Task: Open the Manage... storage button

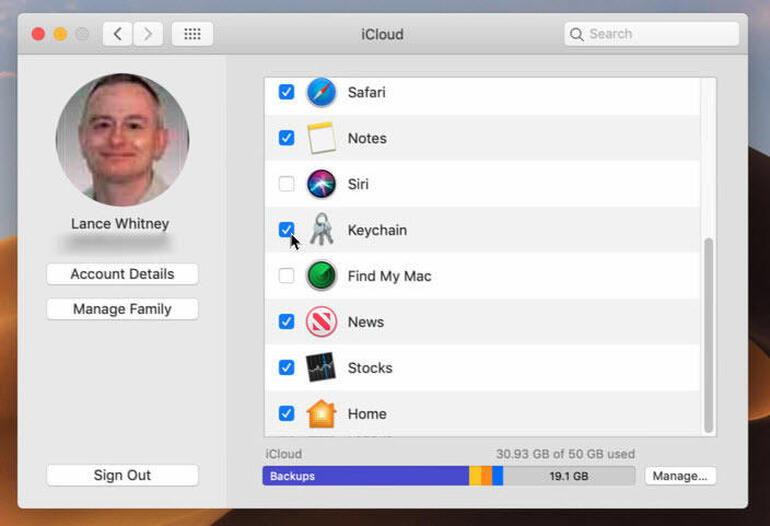Action: [x=680, y=476]
